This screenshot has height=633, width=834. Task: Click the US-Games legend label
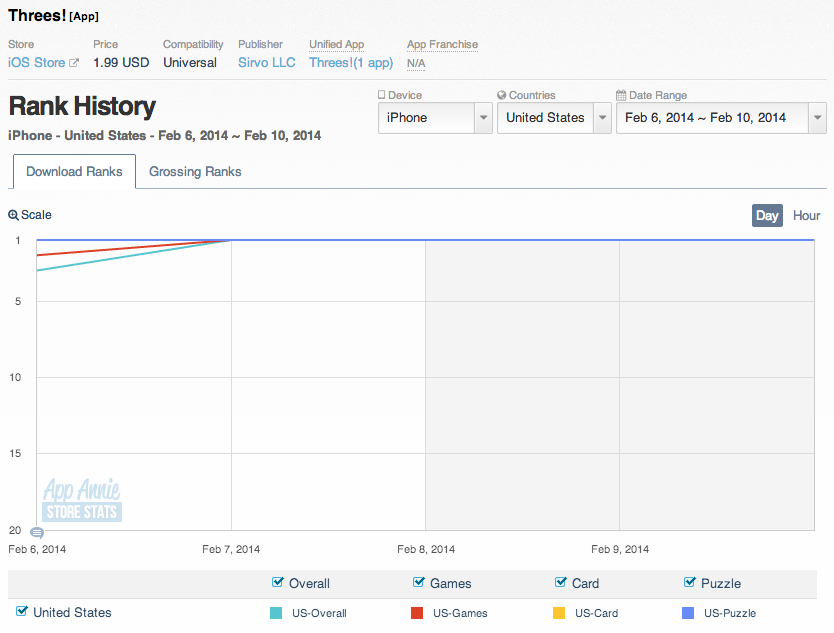pyautogui.click(x=460, y=613)
